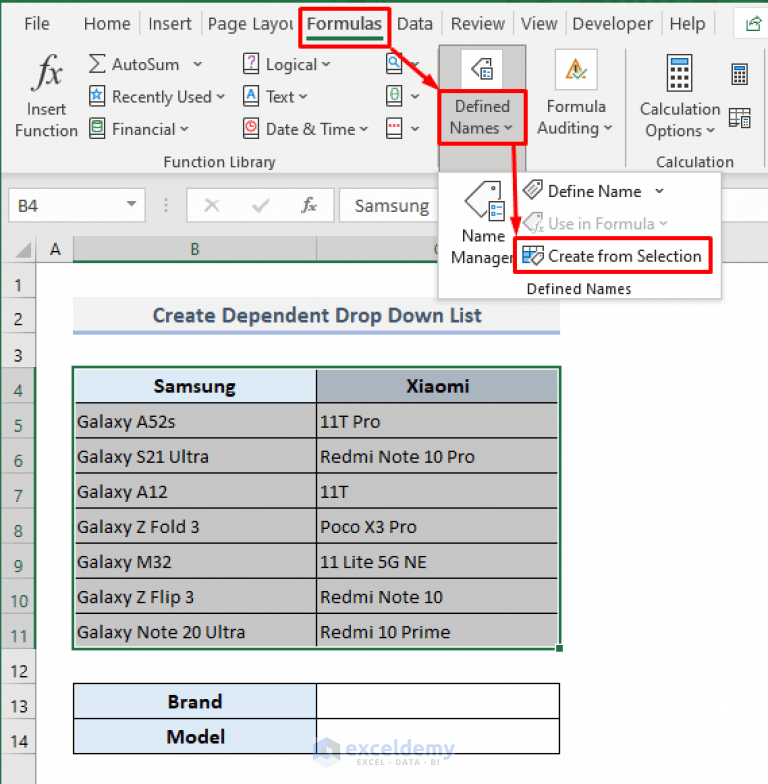Click the Defined Names tag icon
Screen dimensions: 768x784
coord(482,68)
